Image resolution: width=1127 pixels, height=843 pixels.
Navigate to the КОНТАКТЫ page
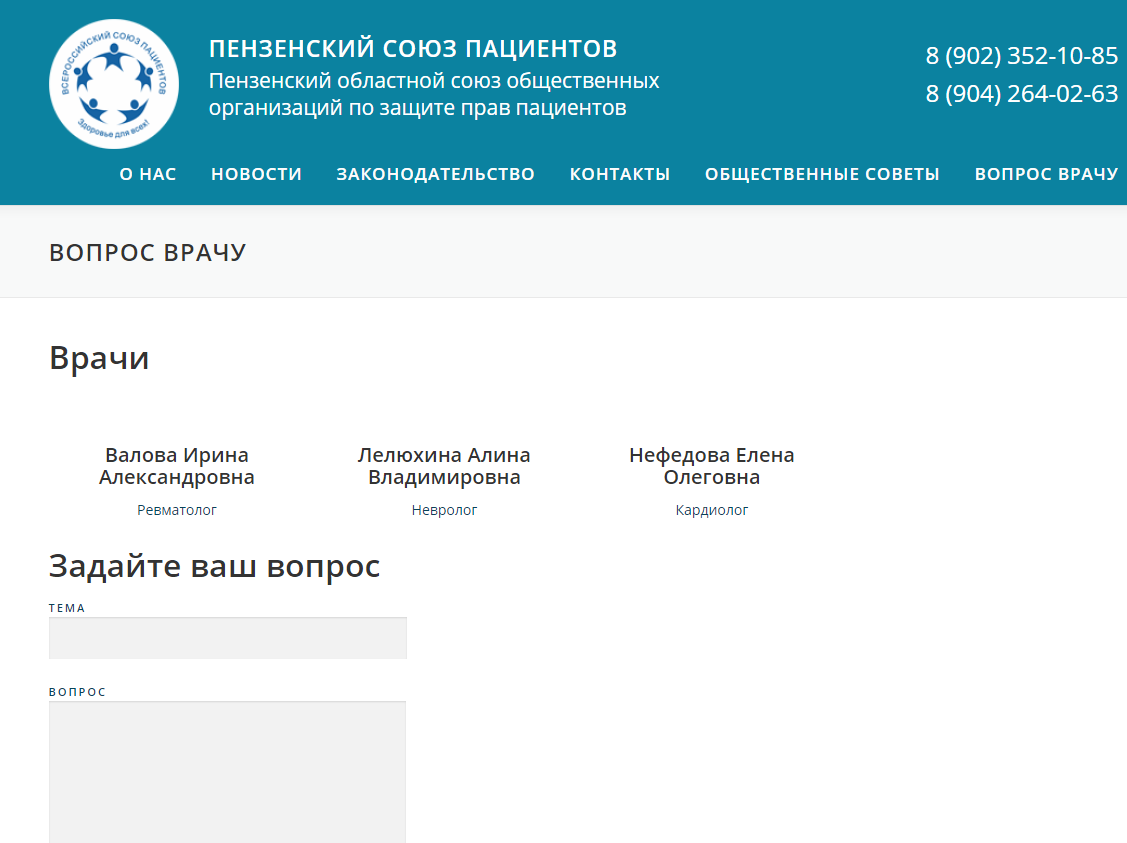coord(619,174)
